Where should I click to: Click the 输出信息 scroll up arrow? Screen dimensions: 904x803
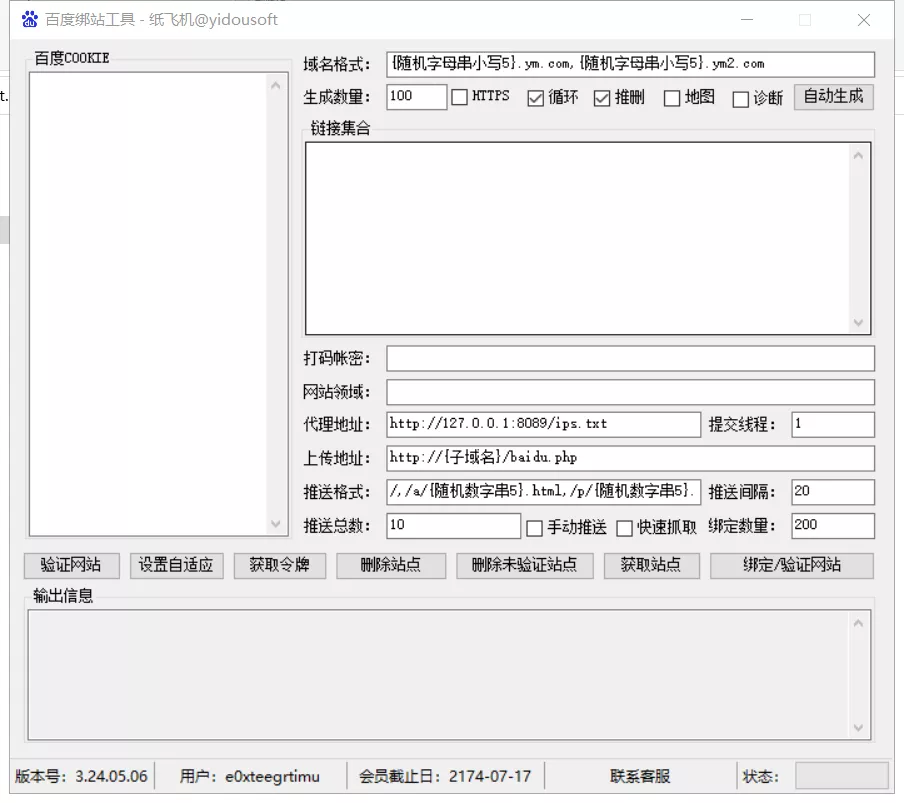tap(858, 623)
